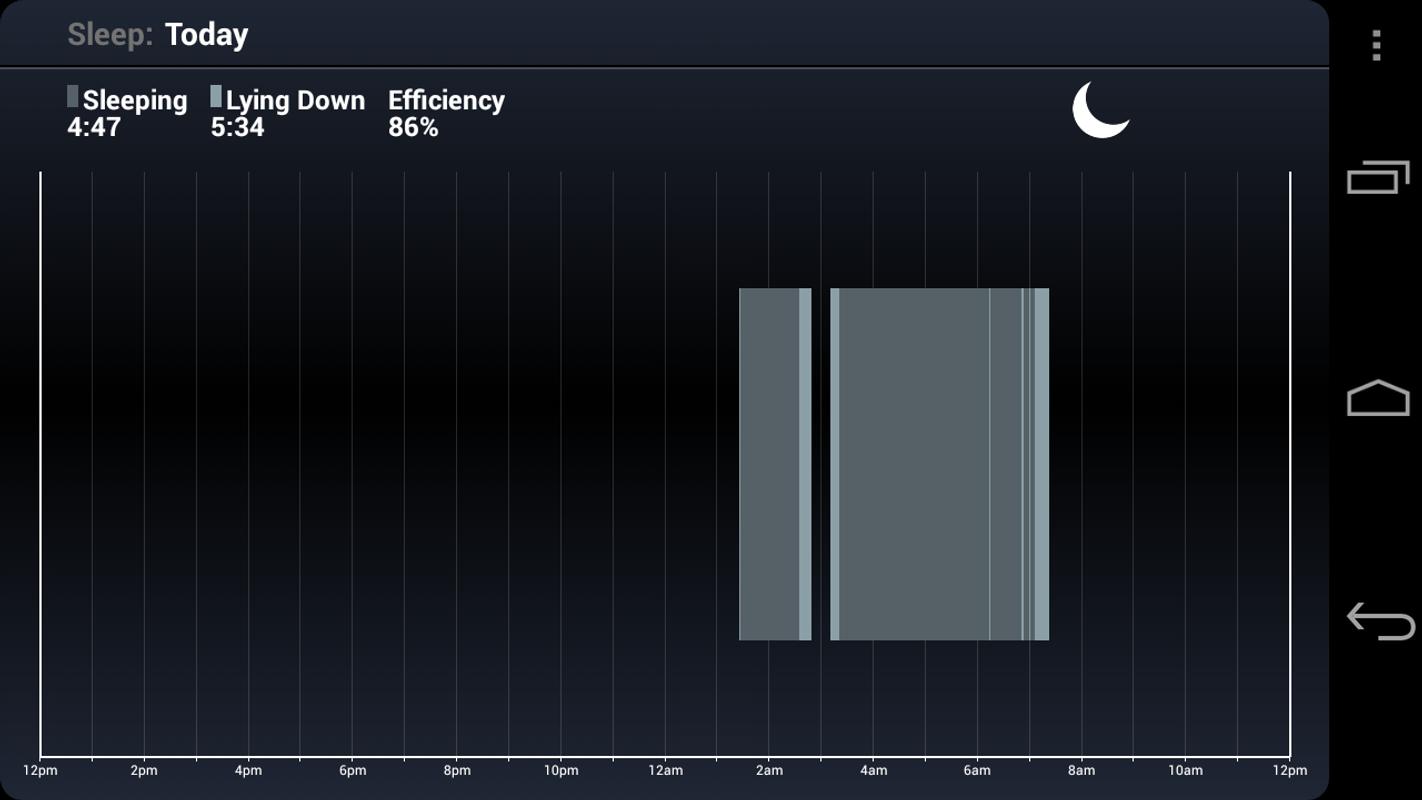Tap the lying-down stripe at the chart's right end
The width and height of the screenshot is (1422, 800).
point(1041,464)
